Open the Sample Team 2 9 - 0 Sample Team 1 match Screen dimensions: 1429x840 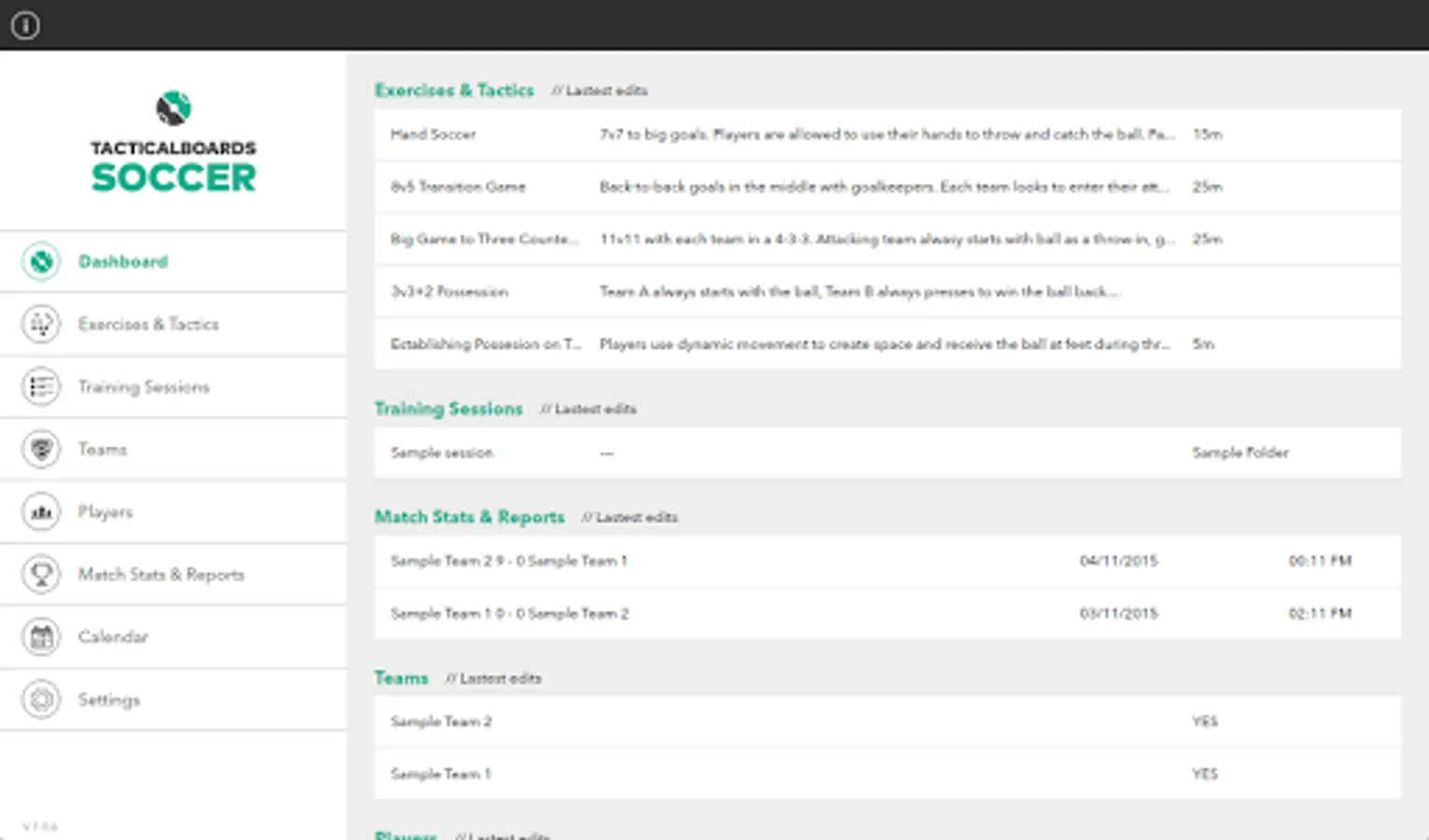888,561
